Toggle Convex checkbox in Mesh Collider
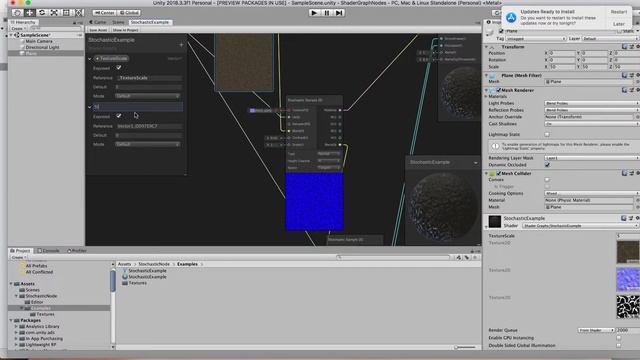640x360 pixels. tap(547, 180)
